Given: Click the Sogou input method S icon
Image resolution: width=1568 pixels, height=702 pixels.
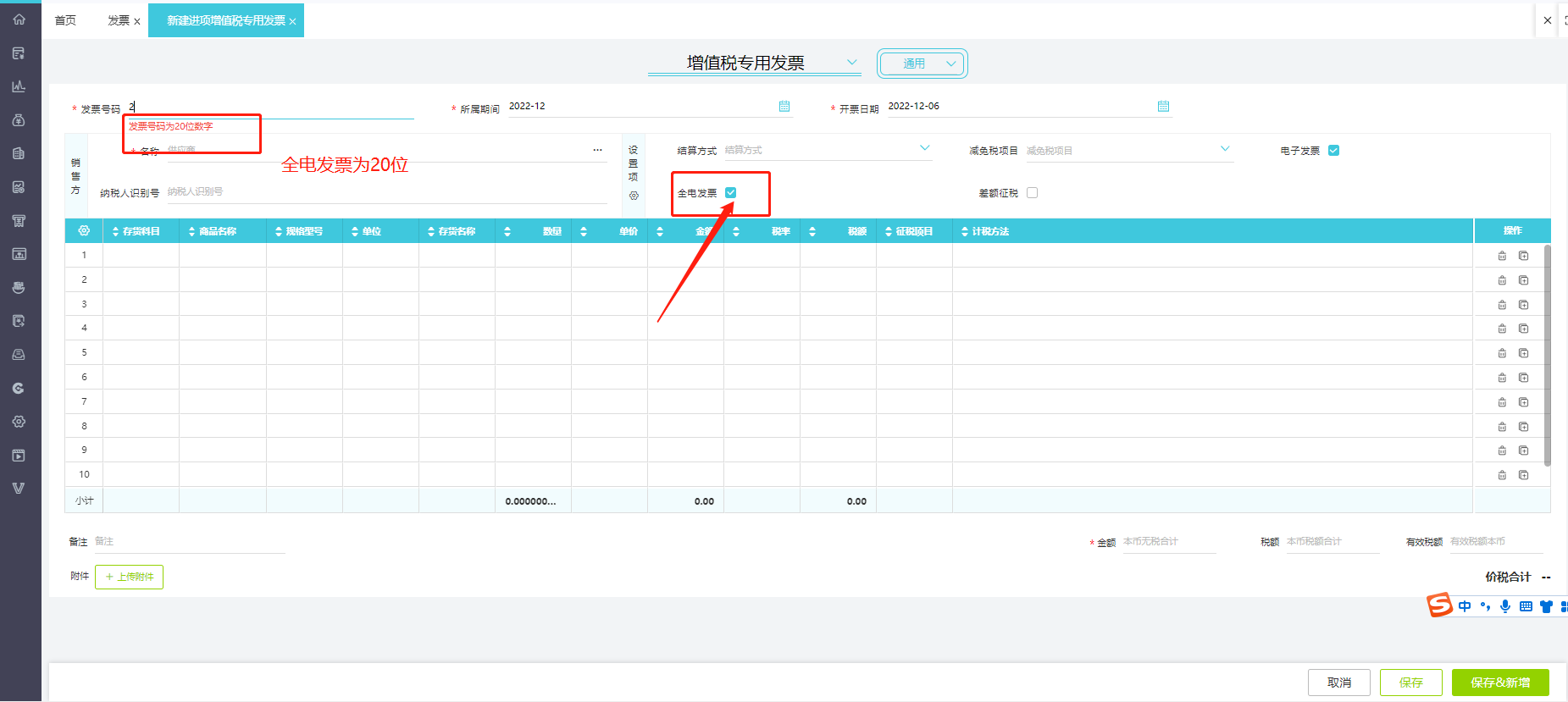Looking at the screenshot, I should (1439, 605).
